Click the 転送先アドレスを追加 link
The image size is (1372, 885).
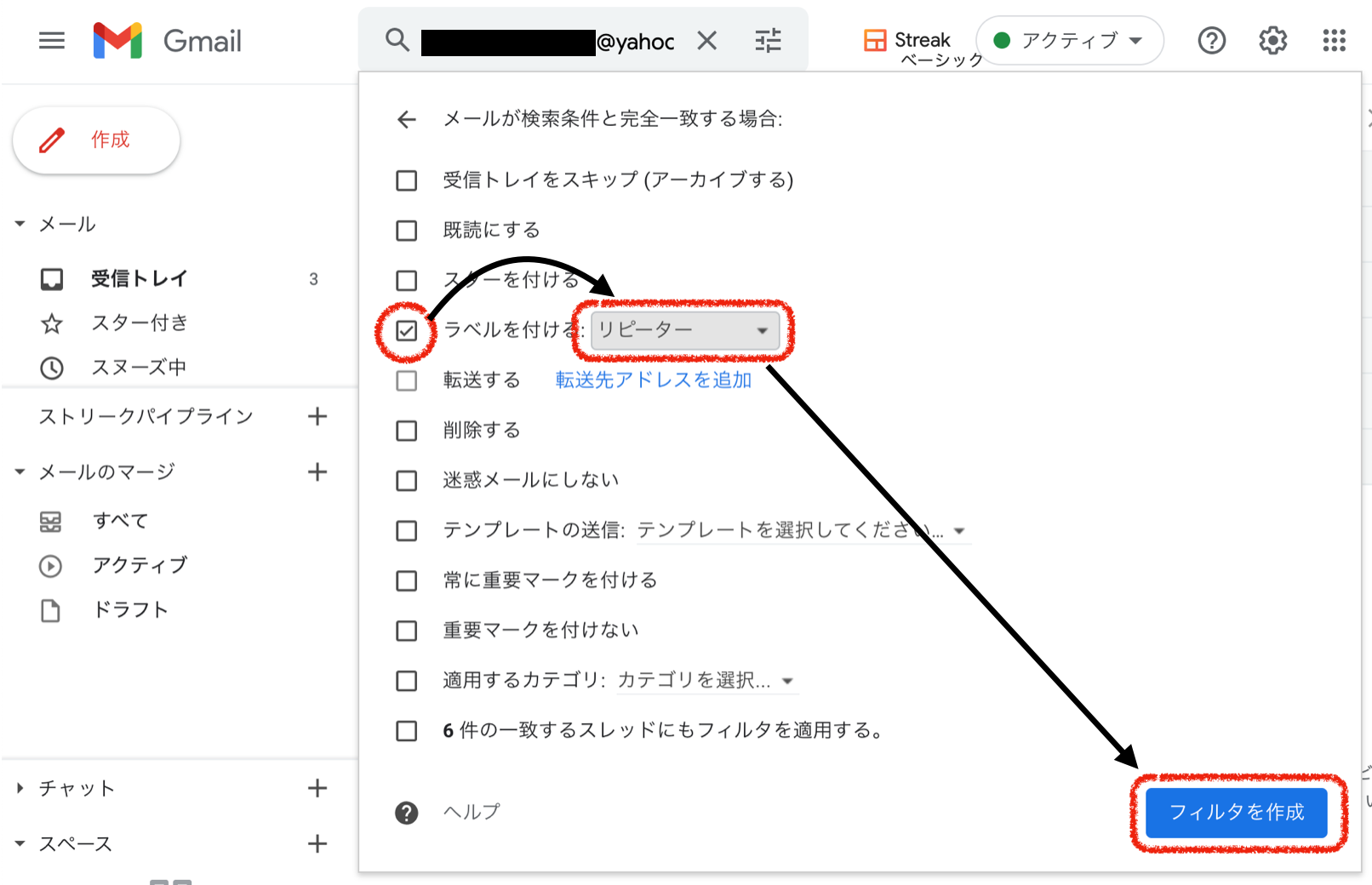[653, 380]
